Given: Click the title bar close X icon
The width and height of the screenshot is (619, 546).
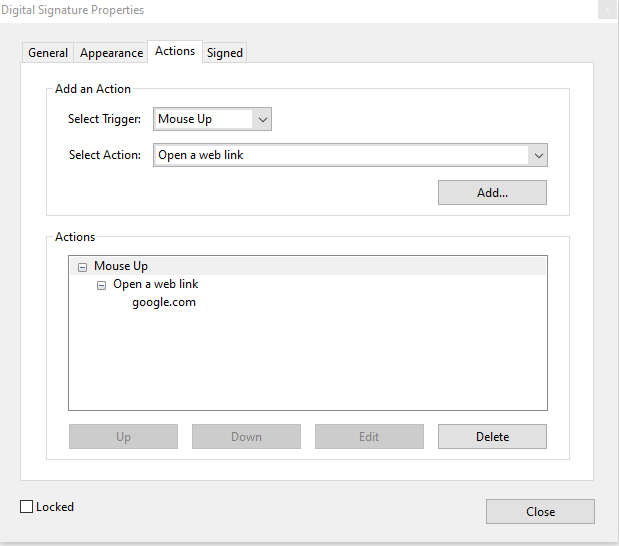Looking at the screenshot, I should click(607, 9).
